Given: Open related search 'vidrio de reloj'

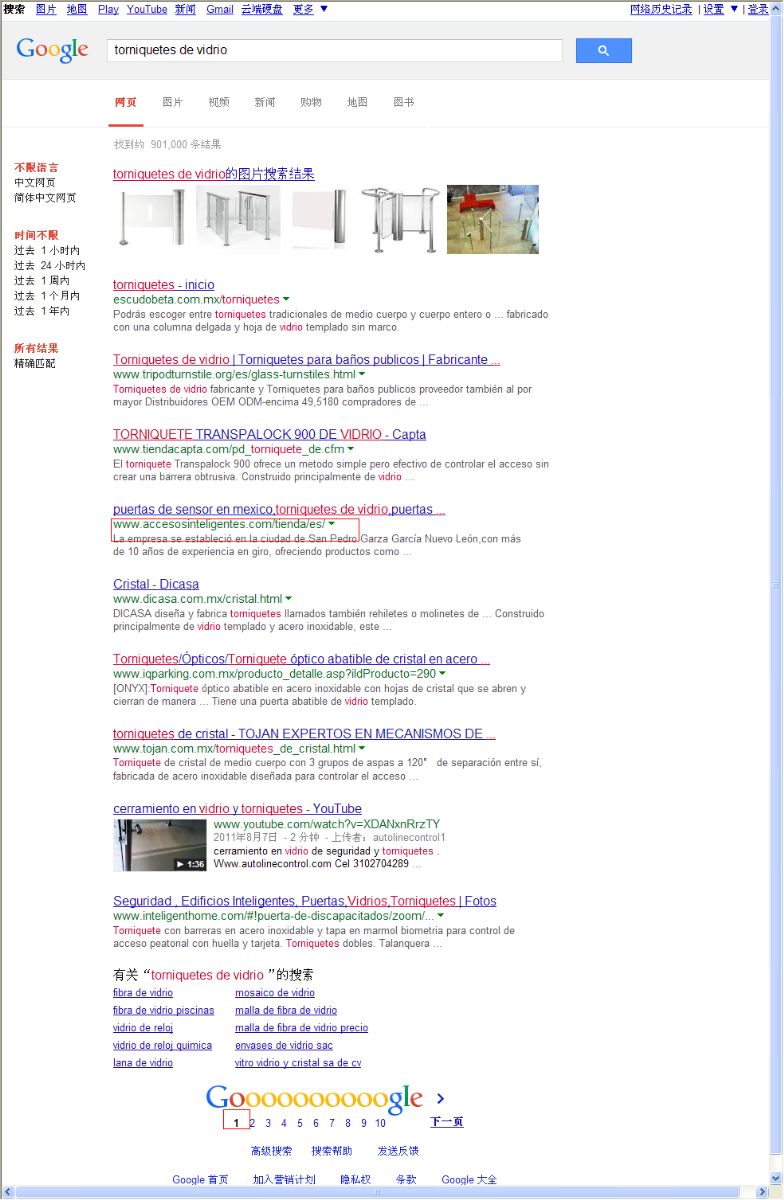Looking at the screenshot, I should [x=143, y=1028].
